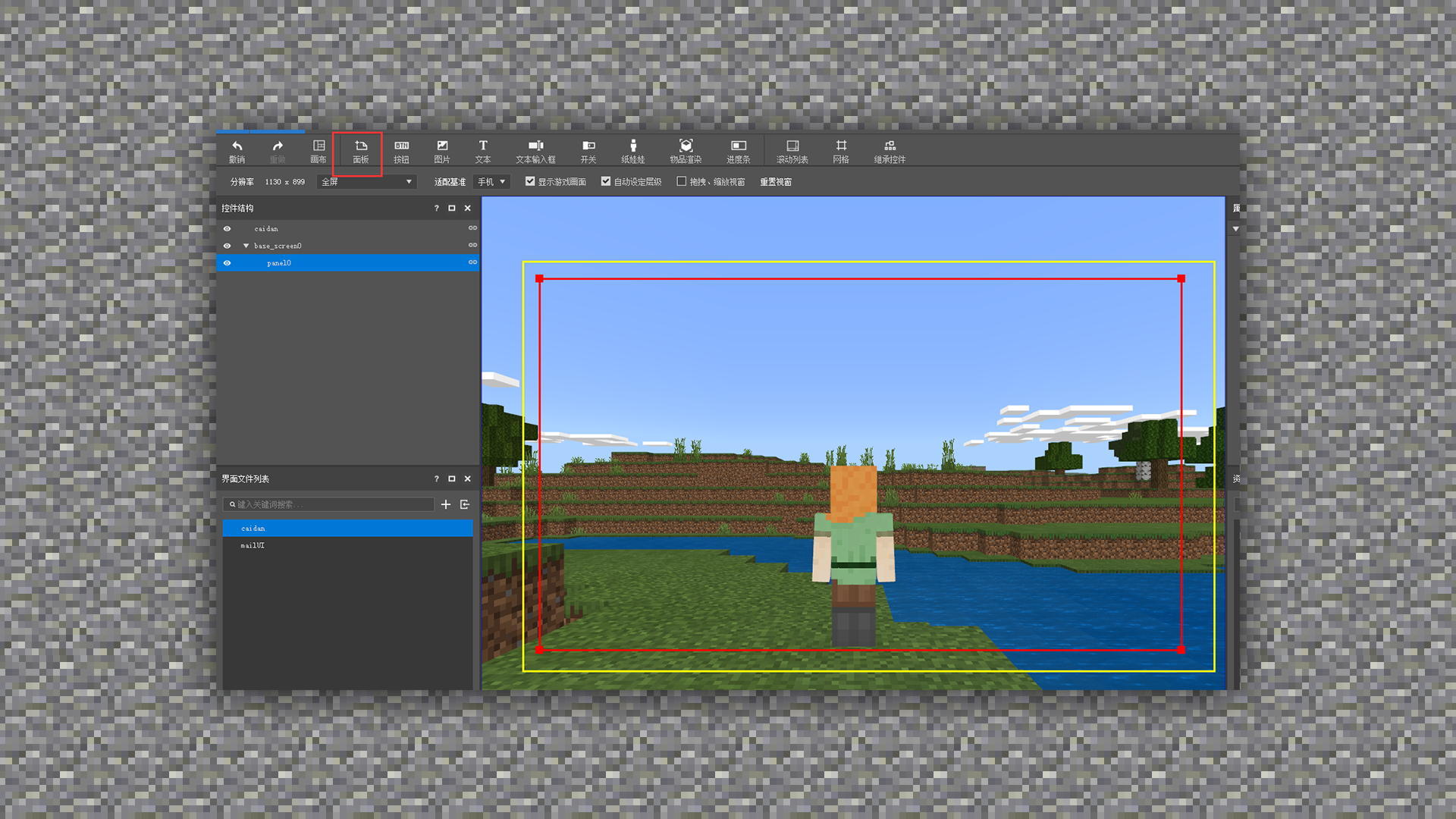1456x819 pixels.
Task: Click the Redo (重做) toolbar icon
Action: [x=278, y=151]
